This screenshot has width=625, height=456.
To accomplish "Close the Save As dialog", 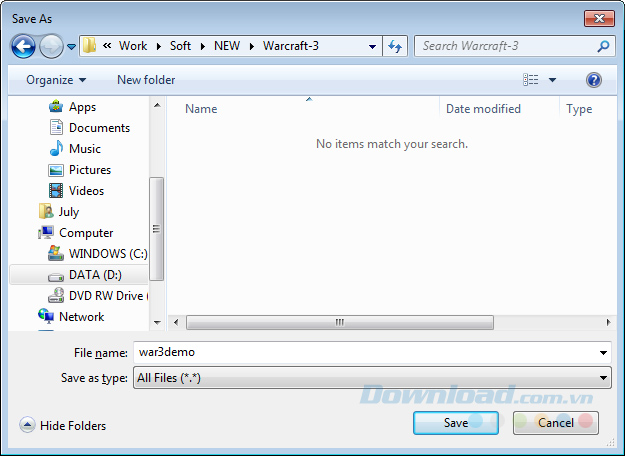I will [599, 18].
